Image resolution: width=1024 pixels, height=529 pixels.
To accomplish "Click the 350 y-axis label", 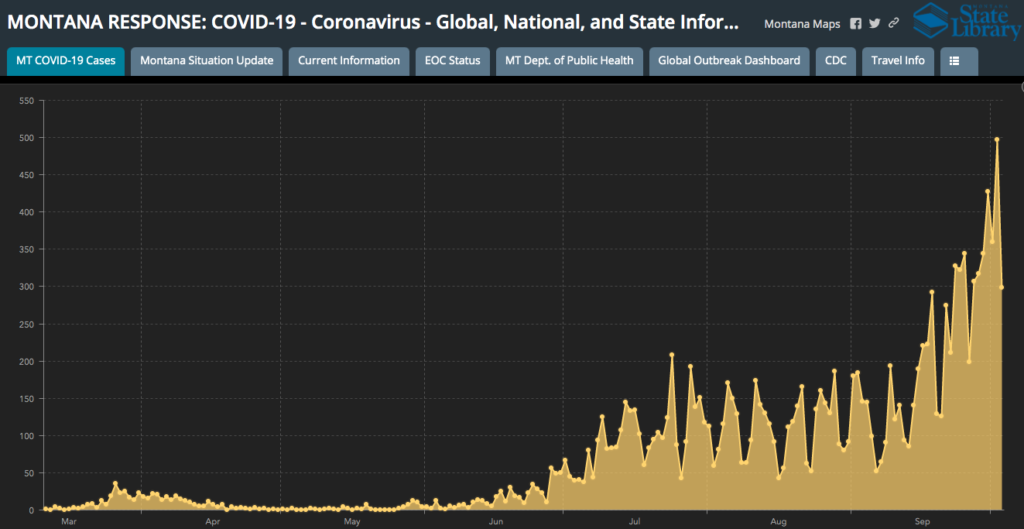I will (x=27, y=249).
